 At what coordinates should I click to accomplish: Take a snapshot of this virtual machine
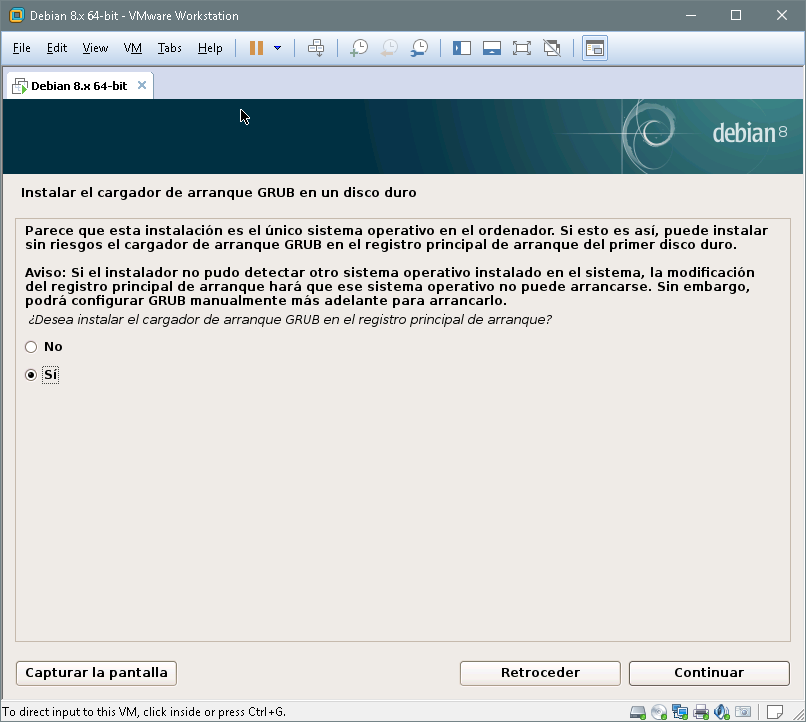coord(359,48)
